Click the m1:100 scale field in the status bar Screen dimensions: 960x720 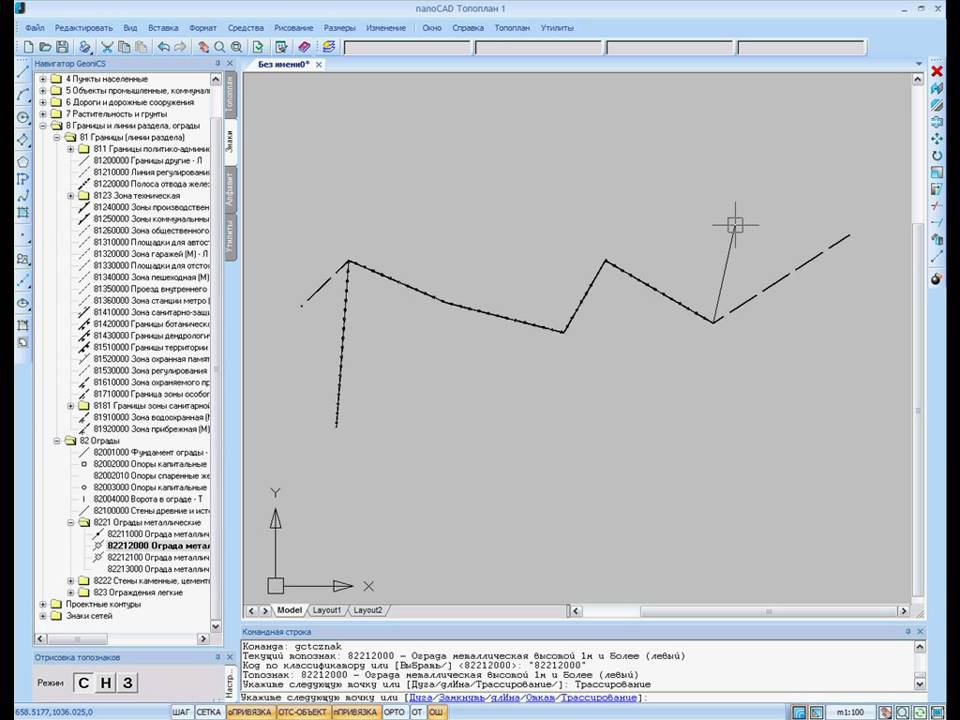[x=850, y=712]
